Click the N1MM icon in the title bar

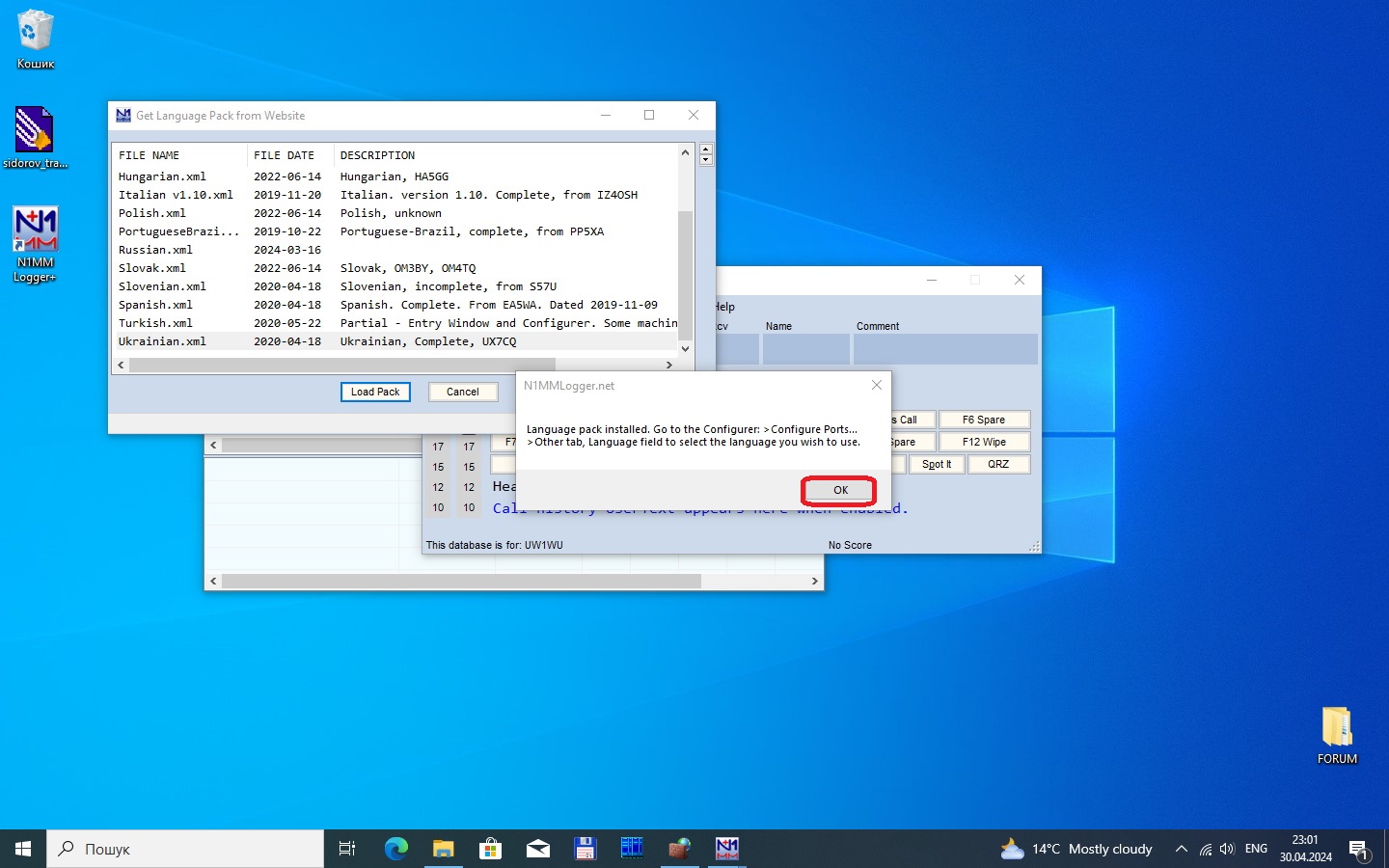coord(123,115)
